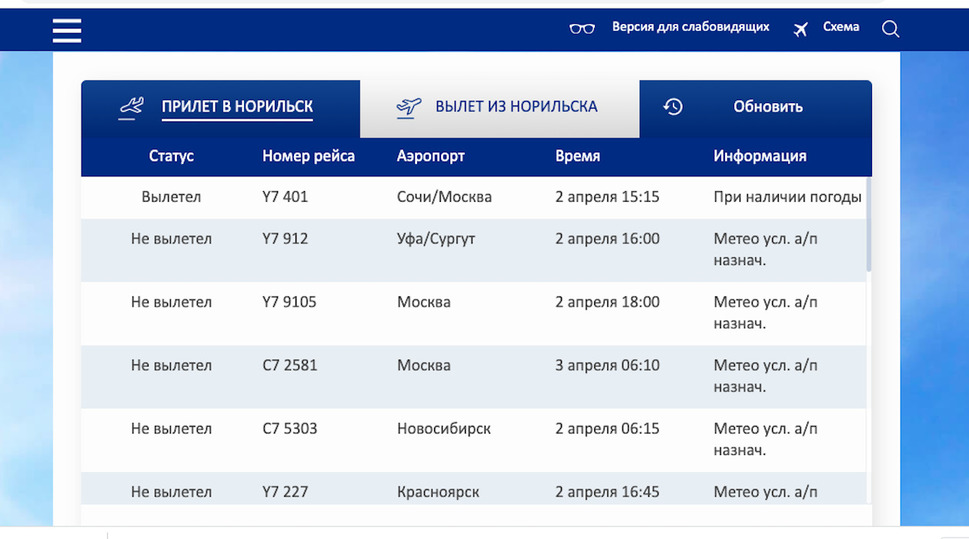Select time 2 апреля 18:00
This screenshot has width=969, height=539.
coord(607,302)
